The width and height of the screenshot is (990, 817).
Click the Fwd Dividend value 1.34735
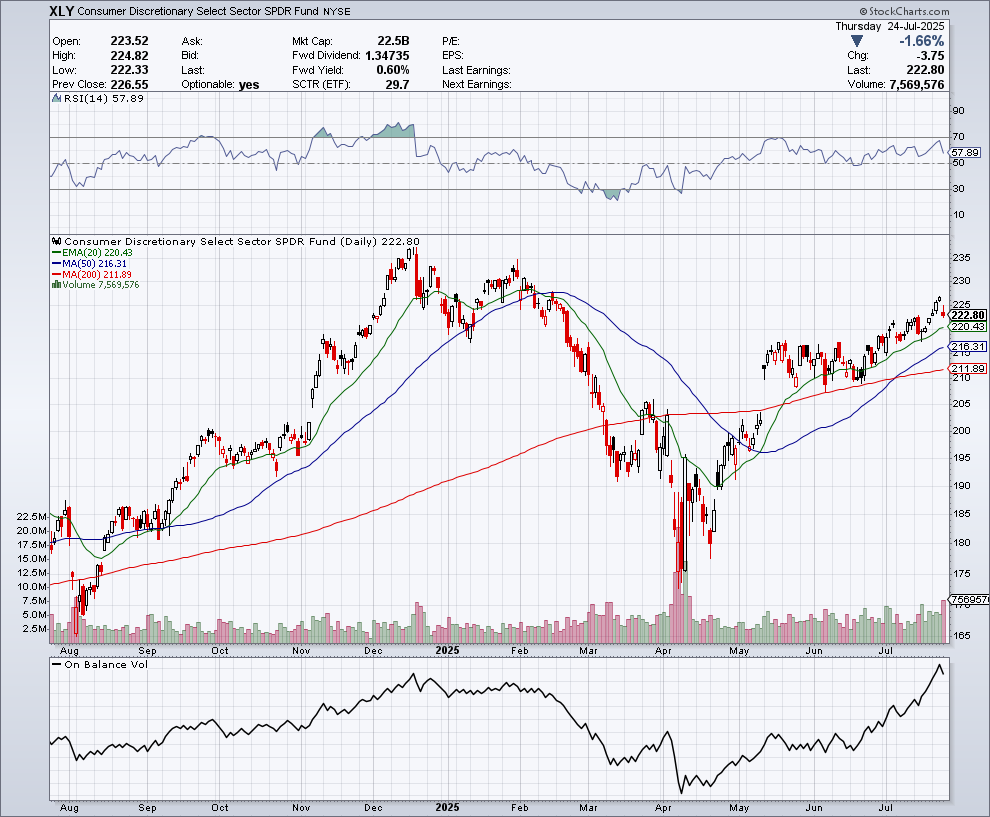tap(387, 56)
